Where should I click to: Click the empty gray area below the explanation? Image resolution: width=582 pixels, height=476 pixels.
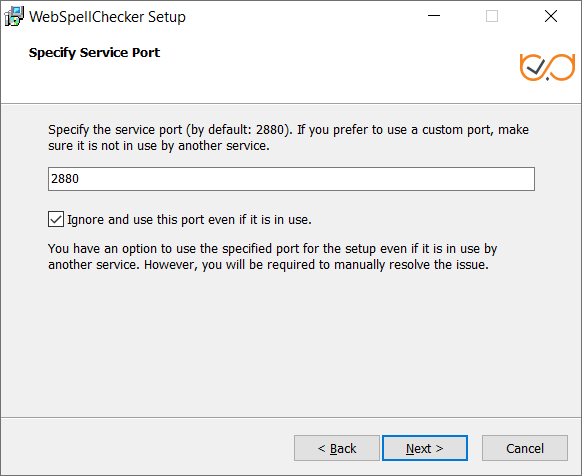(291, 343)
